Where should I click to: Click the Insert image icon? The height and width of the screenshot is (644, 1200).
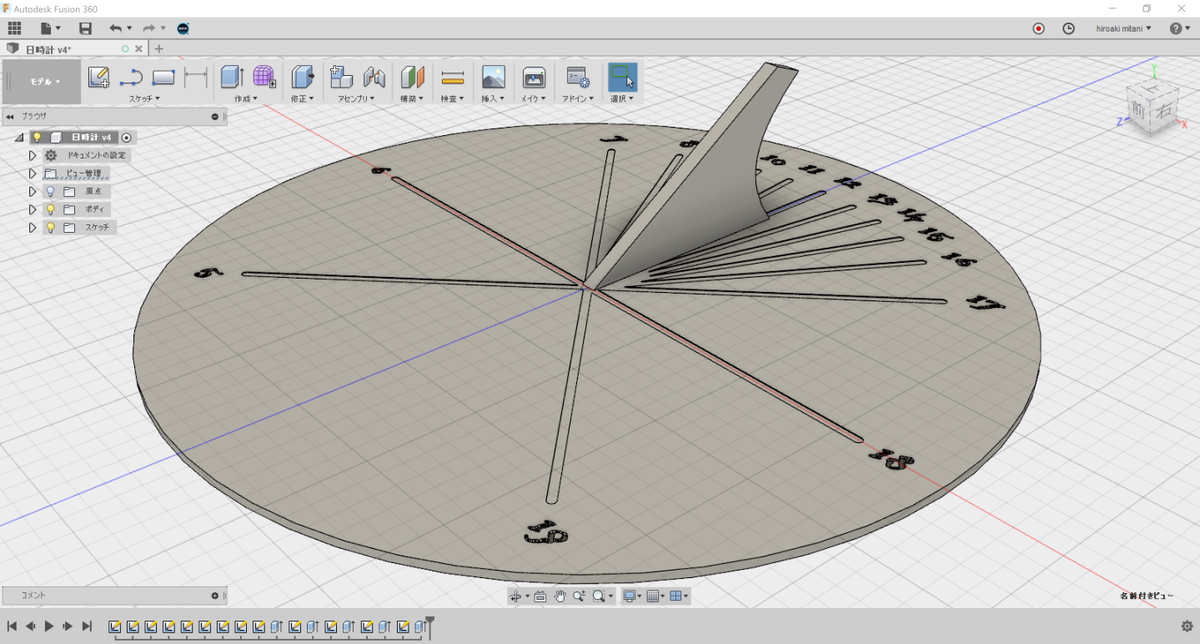click(493, 77)
